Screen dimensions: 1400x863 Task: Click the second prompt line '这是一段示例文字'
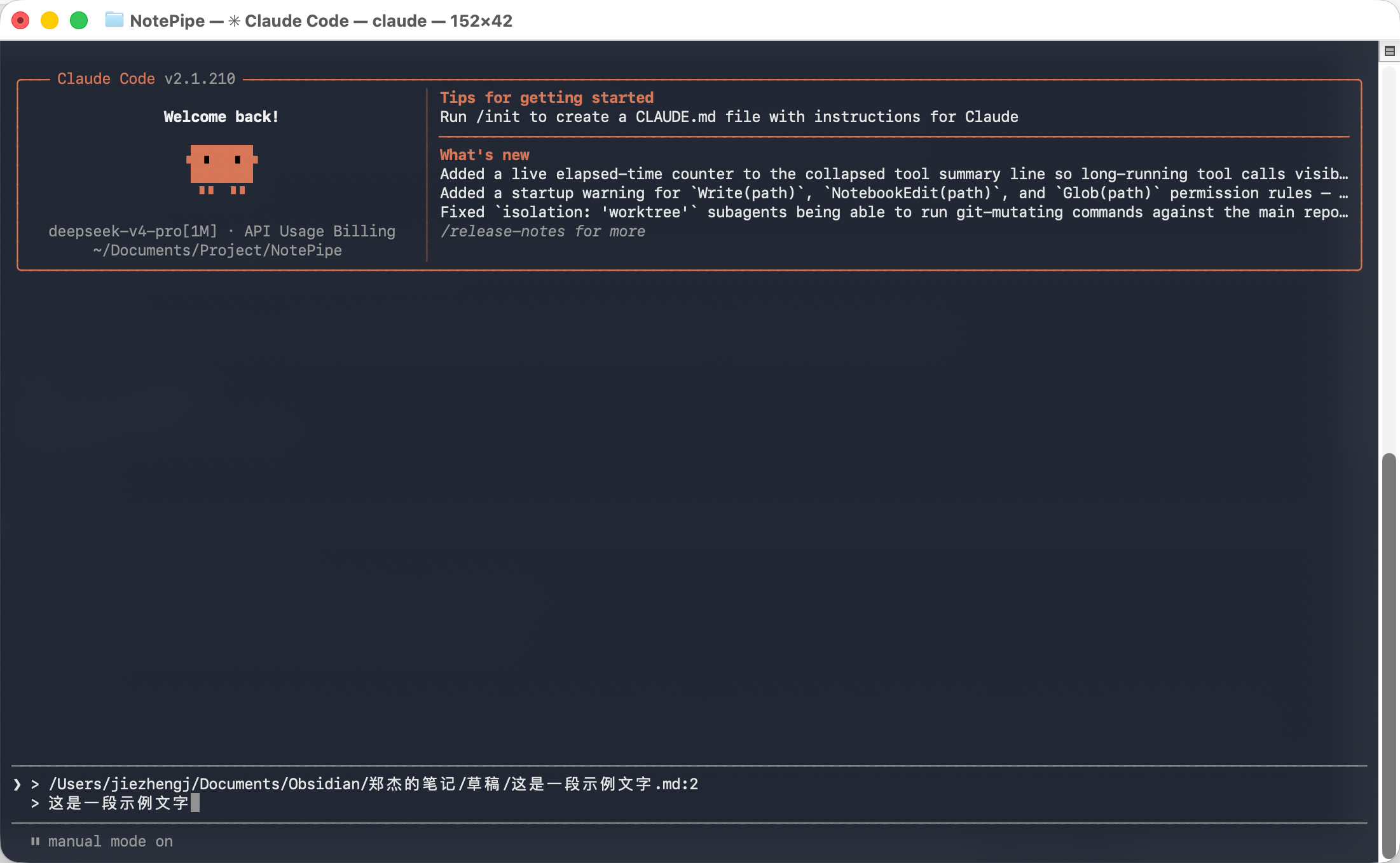[x=118, y=803]
